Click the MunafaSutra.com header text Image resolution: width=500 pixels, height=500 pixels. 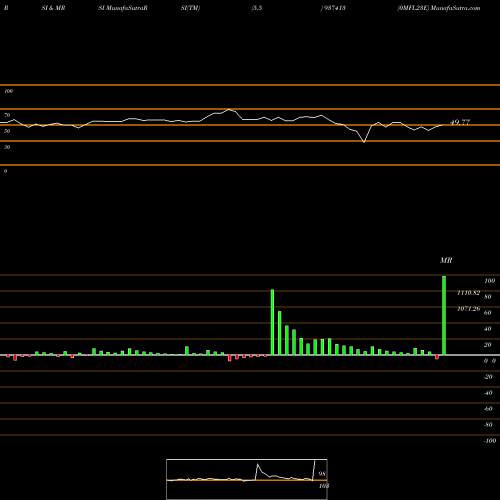coord(455,8)
